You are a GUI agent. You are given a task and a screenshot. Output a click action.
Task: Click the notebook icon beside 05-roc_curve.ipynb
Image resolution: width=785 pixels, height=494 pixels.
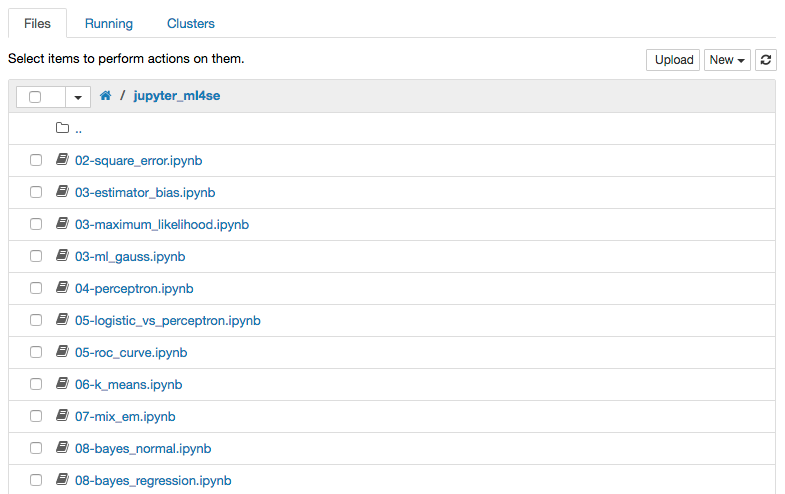(62, 352)
